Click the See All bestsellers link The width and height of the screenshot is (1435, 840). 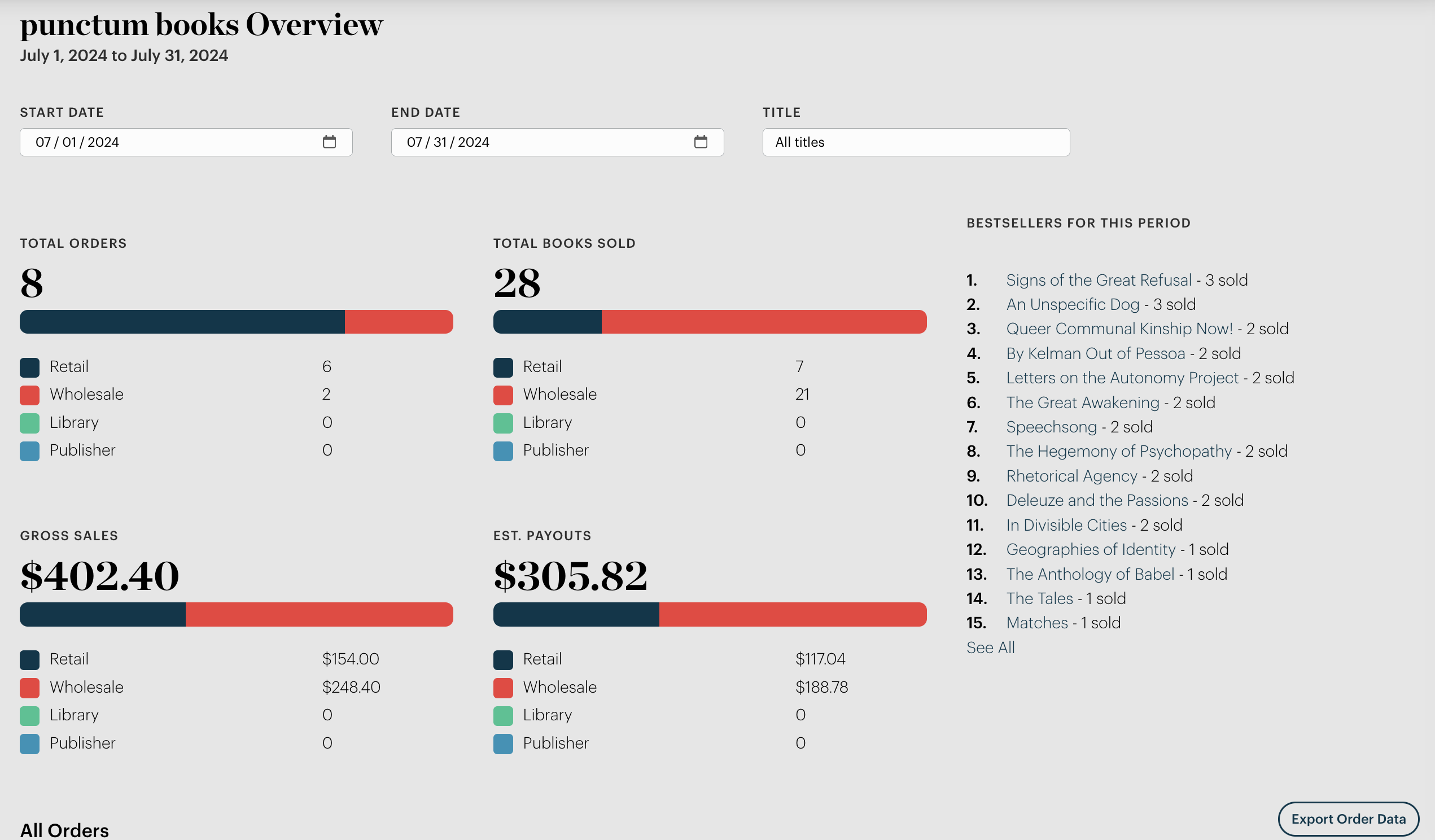click(990, 648)
